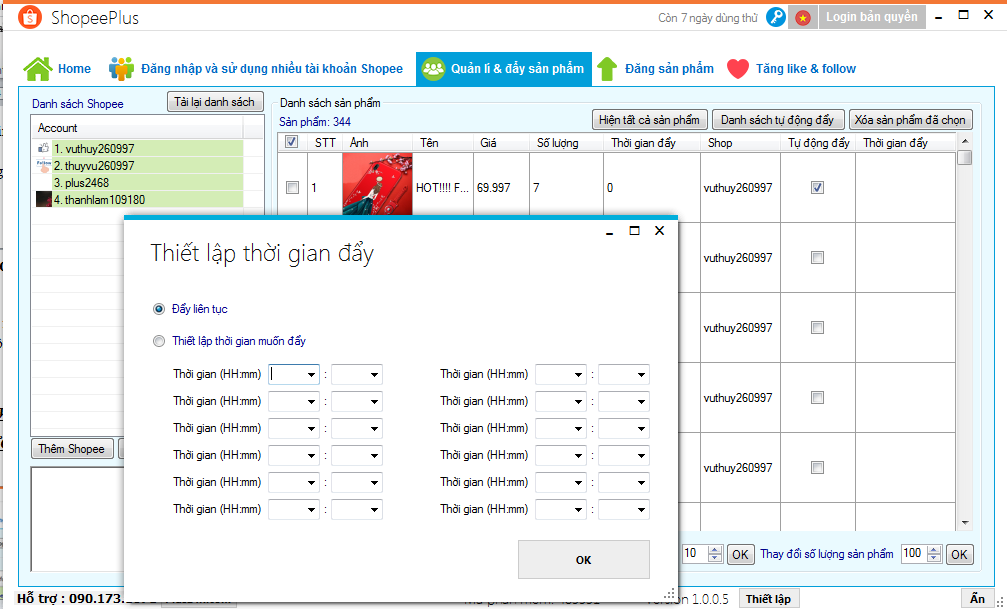This screenshot has height=609, width=1007.
Task: Toggle the select-all checkbox in table header
Action: pyautogui.click(x=291, y=143)
